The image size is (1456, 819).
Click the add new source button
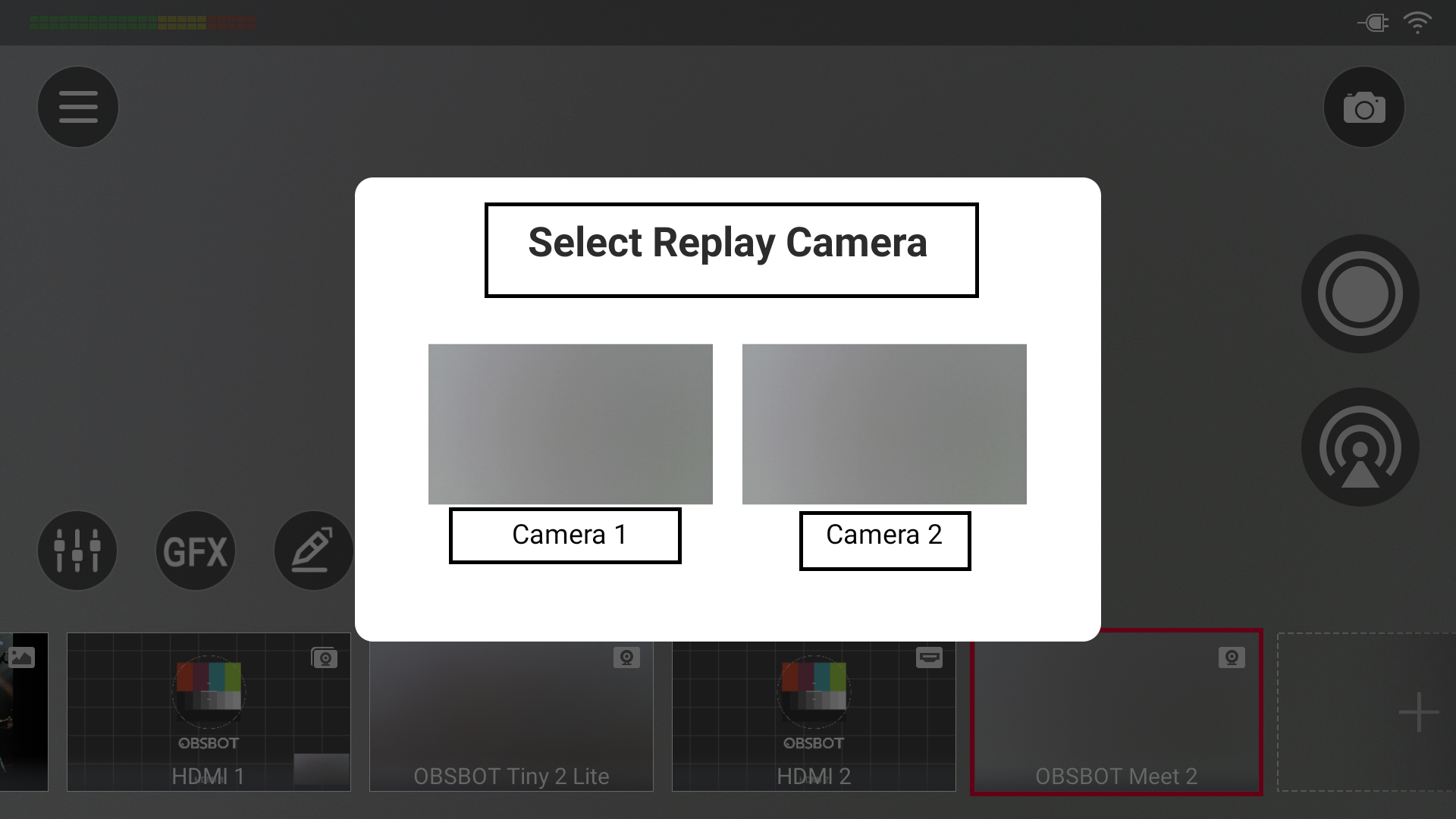(1419, 713)
